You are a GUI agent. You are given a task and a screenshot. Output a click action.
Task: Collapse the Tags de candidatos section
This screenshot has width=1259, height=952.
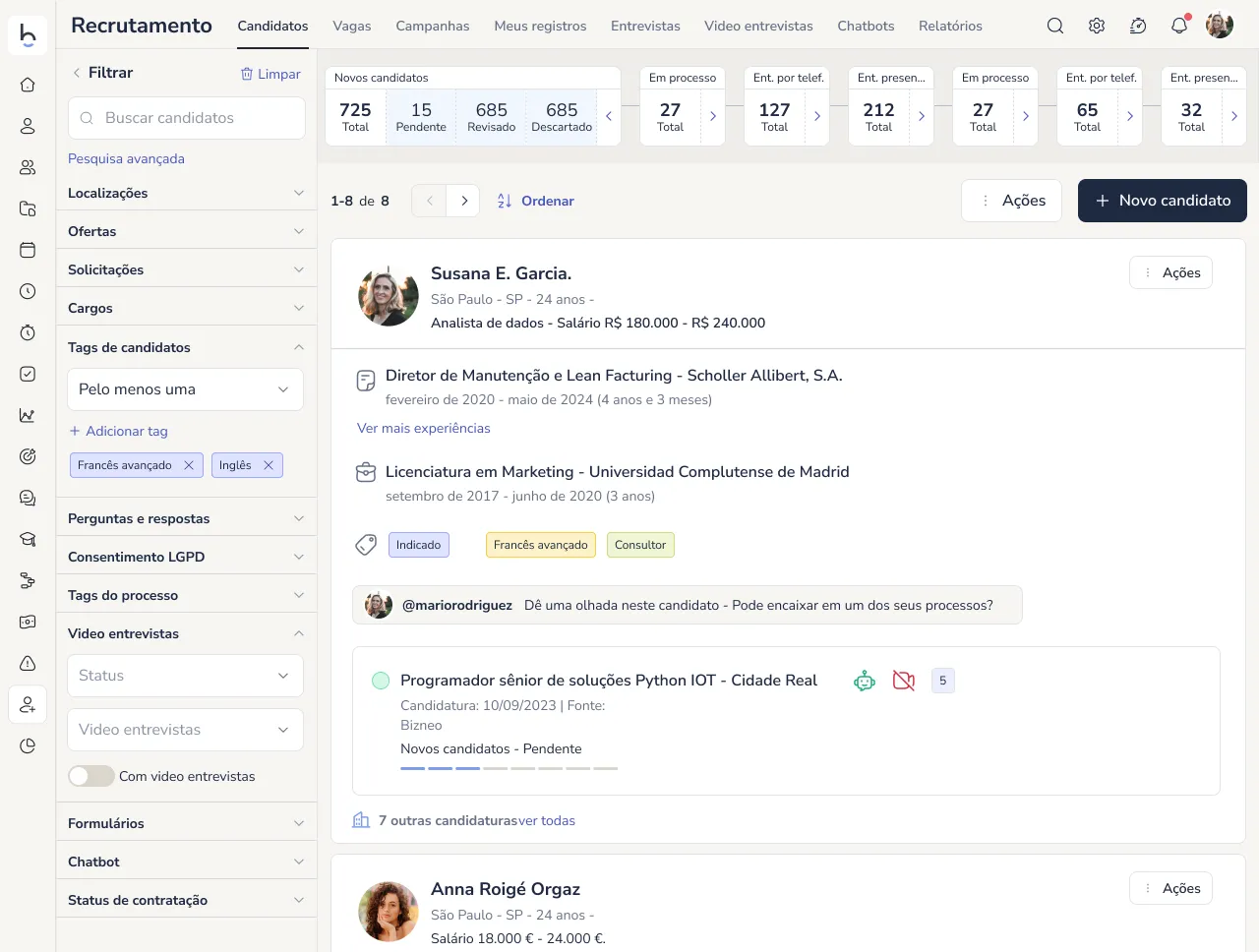click(186, 347)
